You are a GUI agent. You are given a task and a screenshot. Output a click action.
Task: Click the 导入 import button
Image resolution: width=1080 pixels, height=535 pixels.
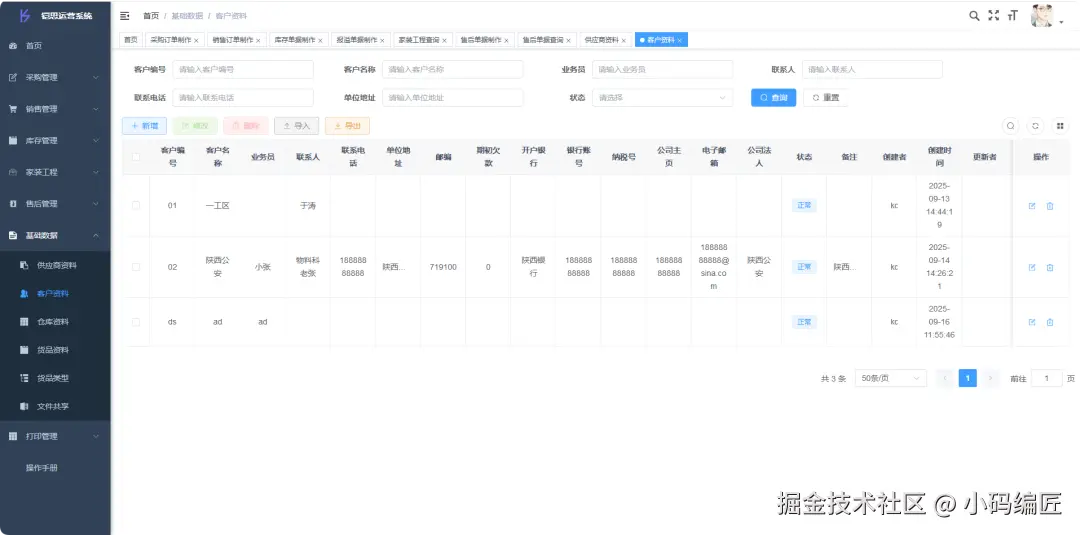click(297, 126)
